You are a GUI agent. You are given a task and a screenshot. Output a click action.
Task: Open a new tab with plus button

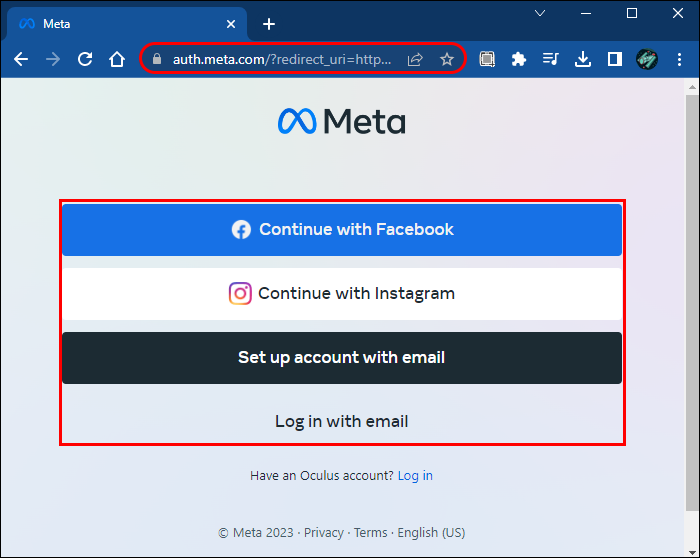269,24
